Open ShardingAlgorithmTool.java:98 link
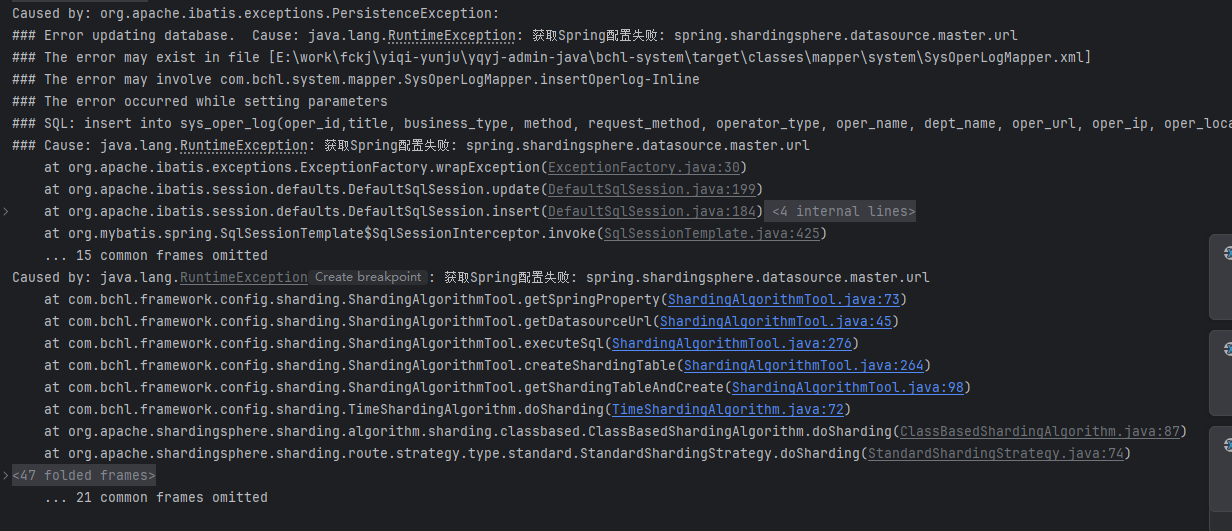This screenshot has width=1232, height=531. (847, 387)
